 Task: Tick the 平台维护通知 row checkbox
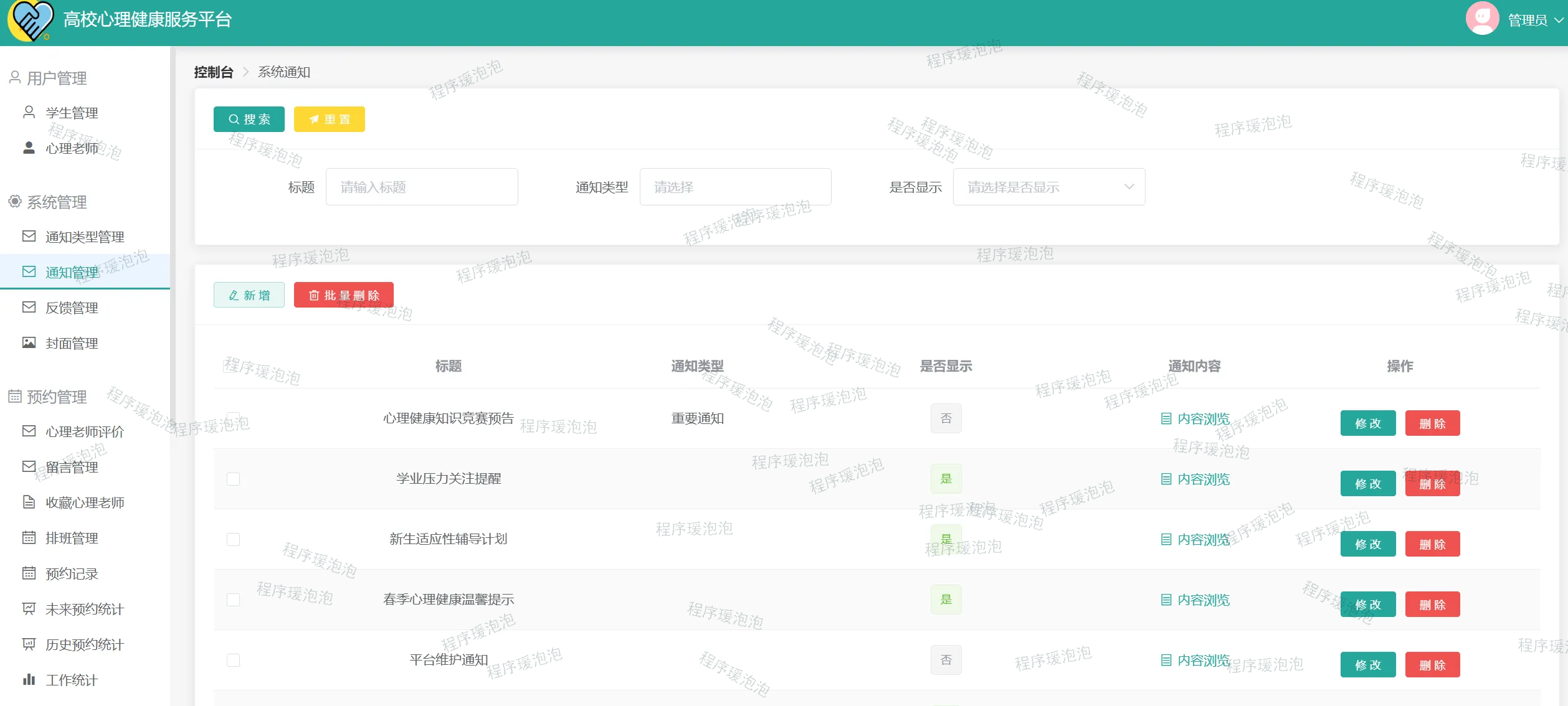pos(233,660)
